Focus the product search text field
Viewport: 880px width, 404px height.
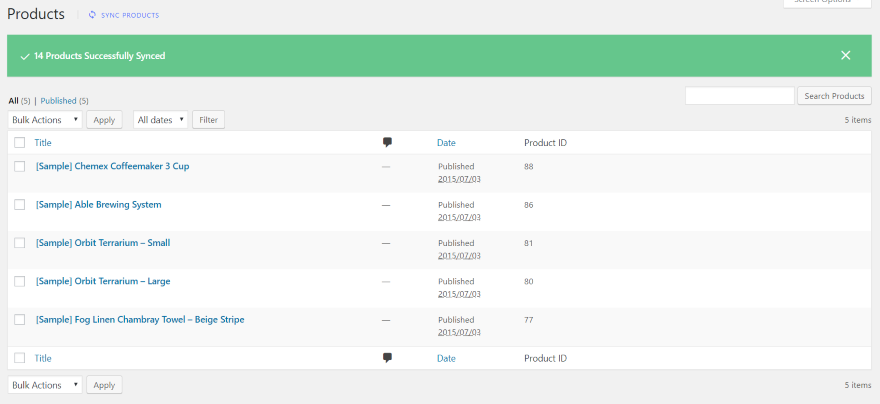740,96
